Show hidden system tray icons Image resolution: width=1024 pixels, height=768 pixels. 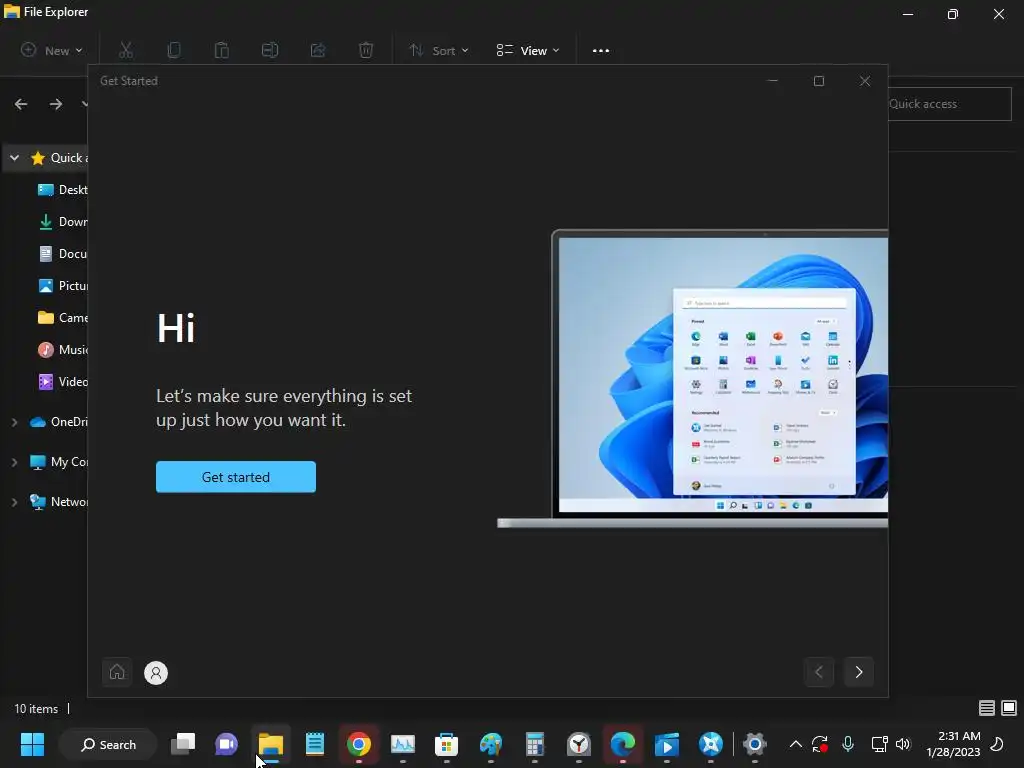coord(795,744)
